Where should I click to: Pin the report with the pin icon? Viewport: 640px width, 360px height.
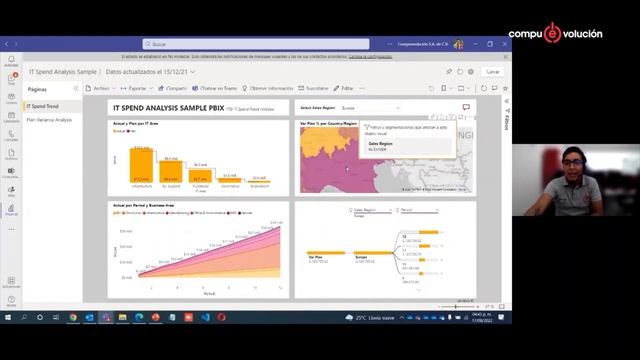(x=449, y=72)
